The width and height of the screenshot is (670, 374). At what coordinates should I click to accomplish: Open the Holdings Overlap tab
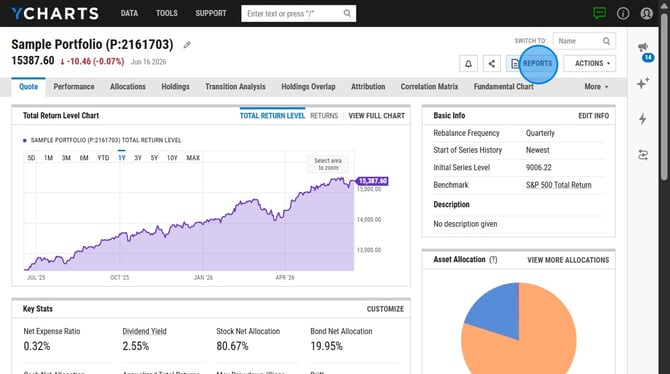point(308,87)
